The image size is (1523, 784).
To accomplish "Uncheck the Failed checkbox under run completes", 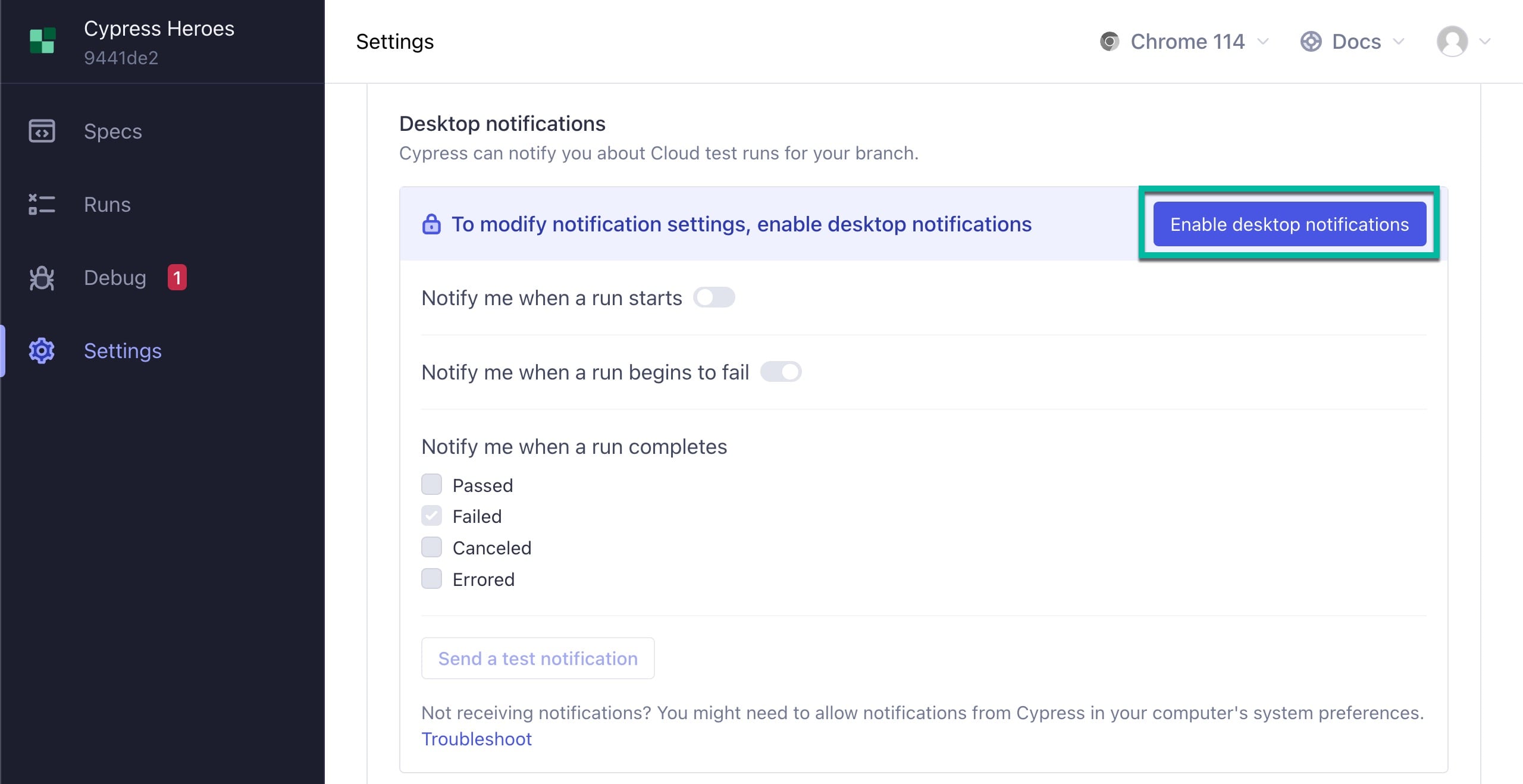I will (x=432, y=516).
